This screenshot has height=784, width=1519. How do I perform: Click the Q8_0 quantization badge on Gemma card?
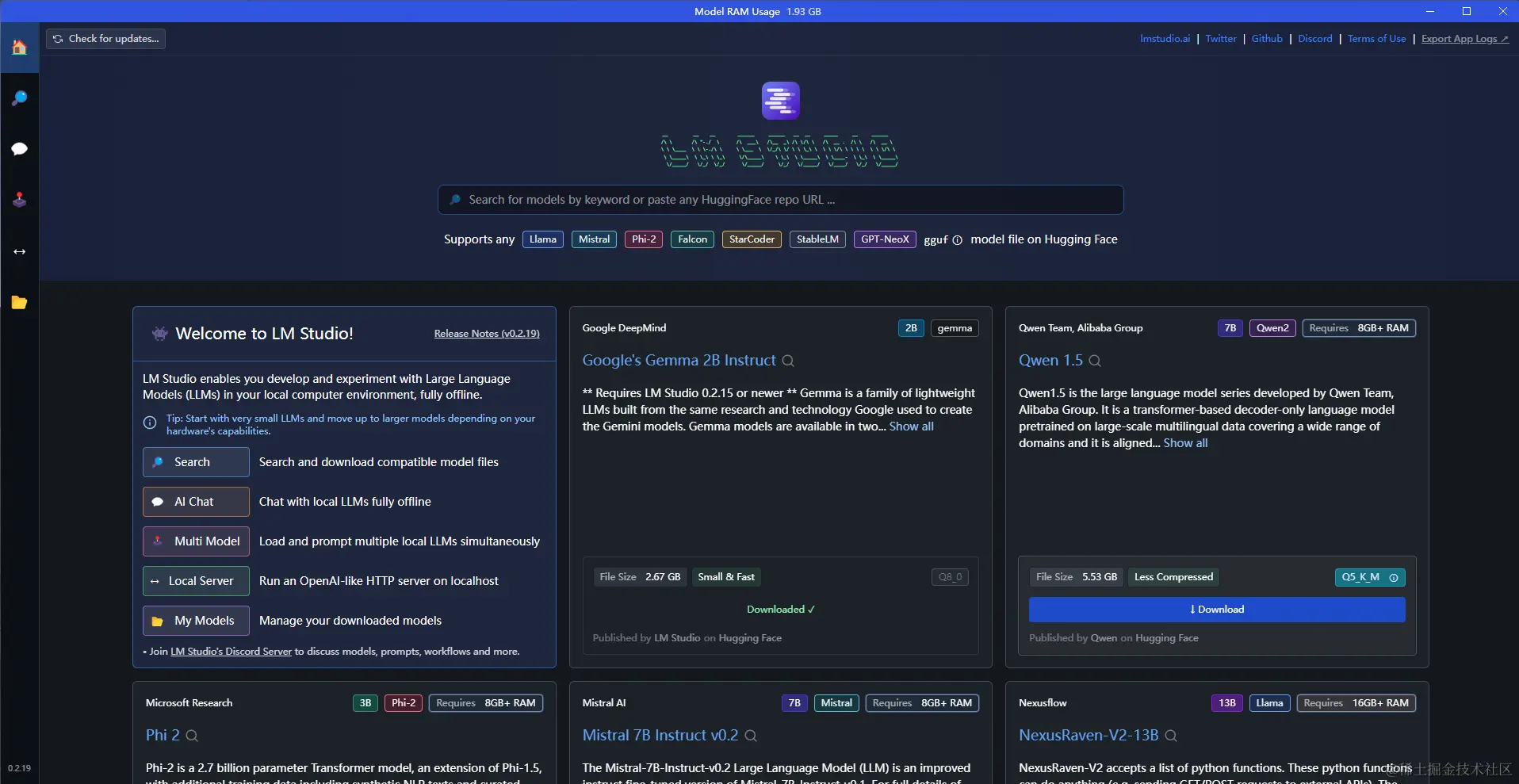tap(950, 577)
